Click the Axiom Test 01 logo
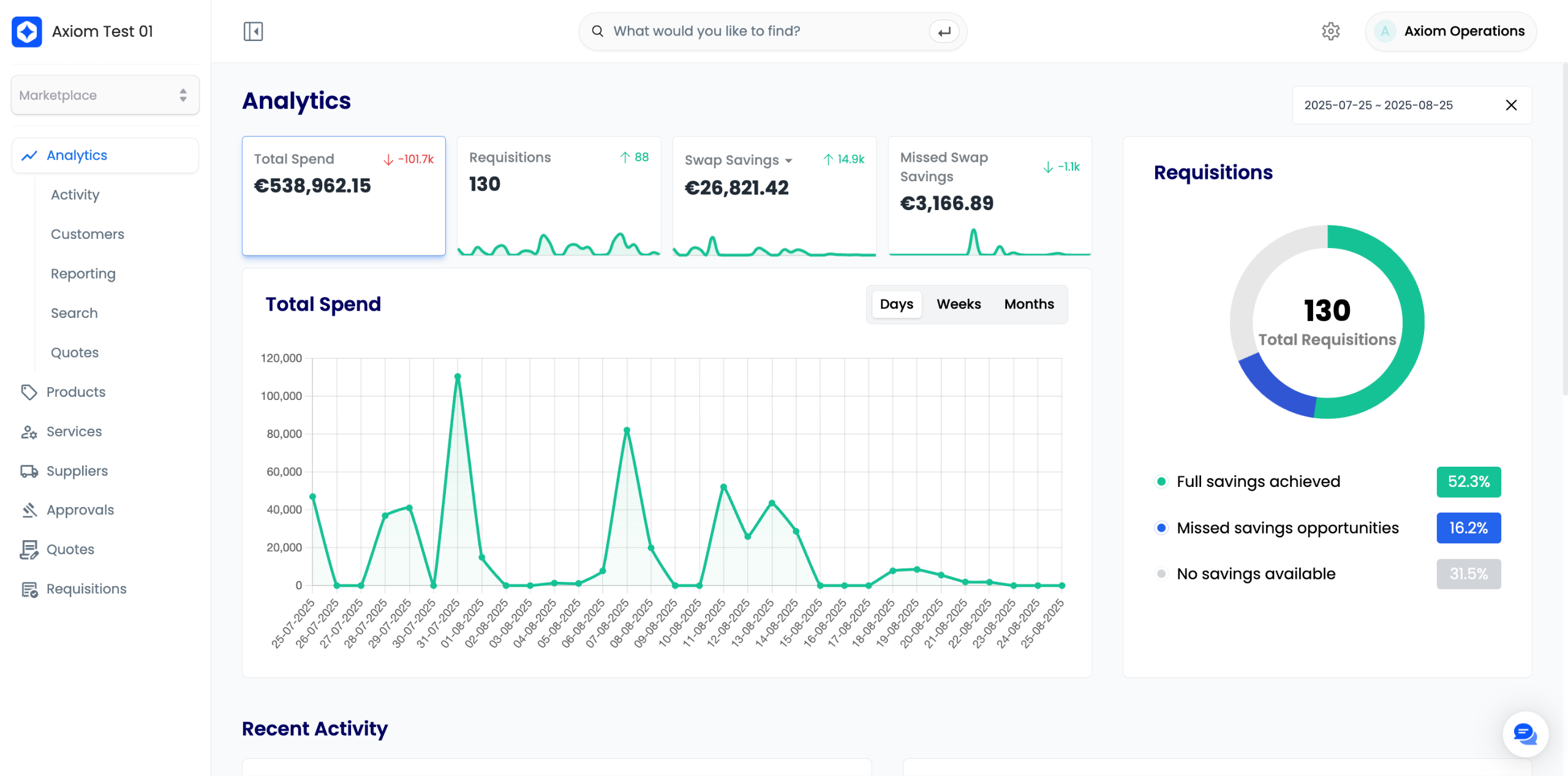The image size is (1568, 776). click(x=27, y=31)
